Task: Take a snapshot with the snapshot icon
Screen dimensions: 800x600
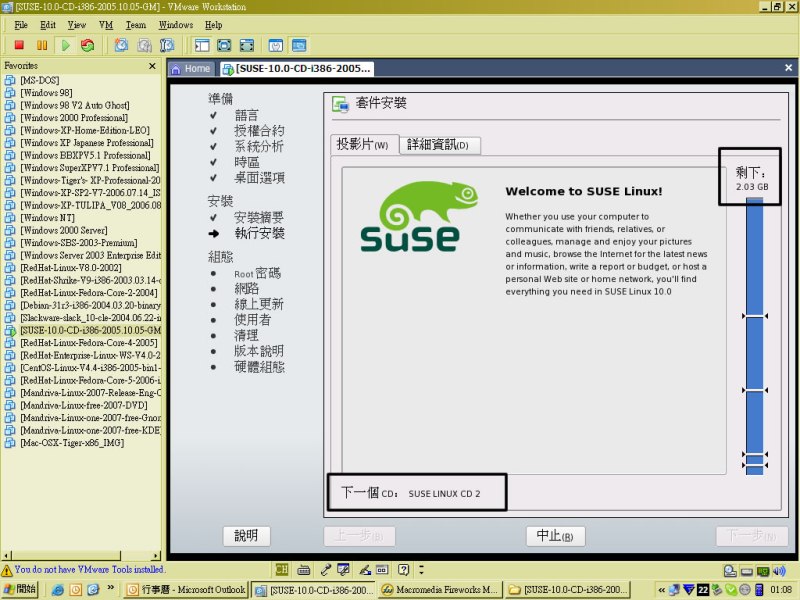Action: (x=121, y=45)
